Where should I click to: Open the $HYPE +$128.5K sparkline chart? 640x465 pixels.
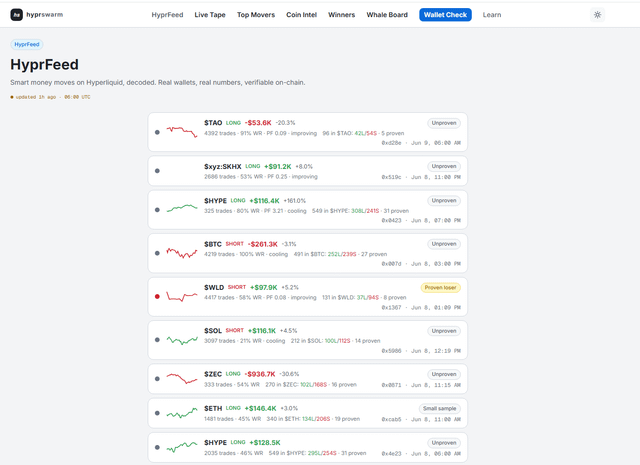click(182, 447)
